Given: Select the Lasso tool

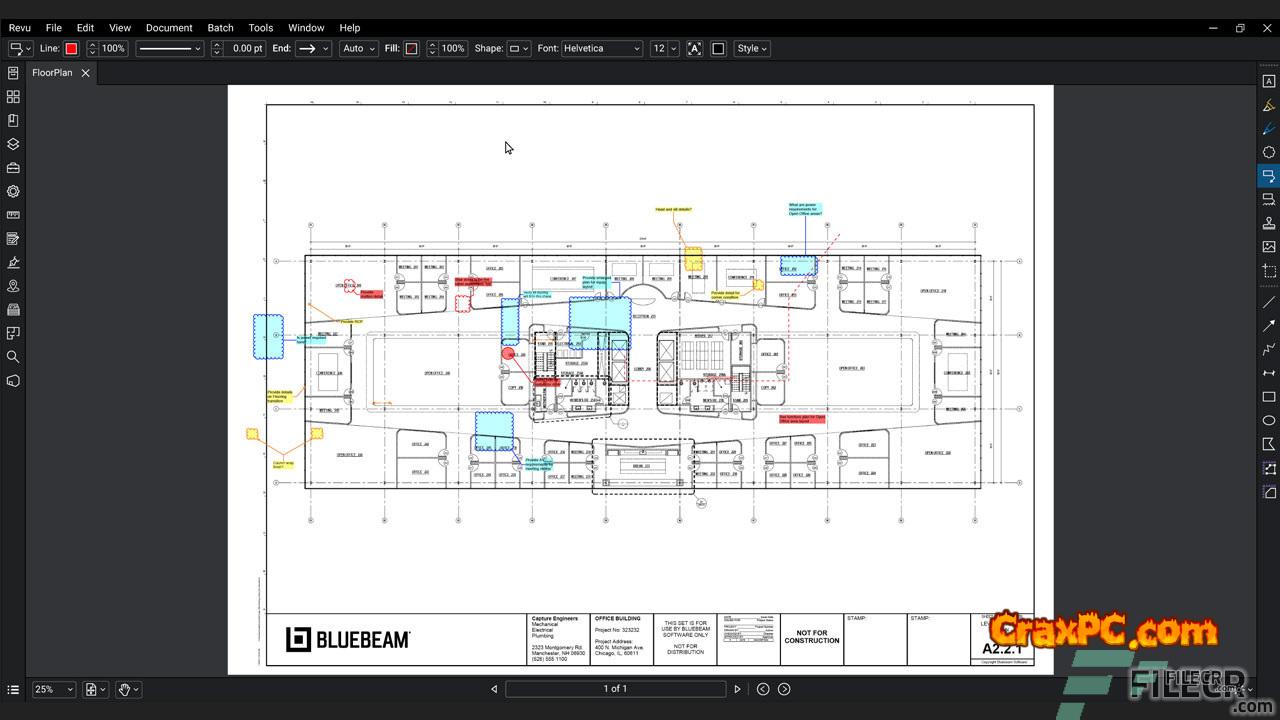Looking at the screenshot, I should click(x=1269, y=152).
